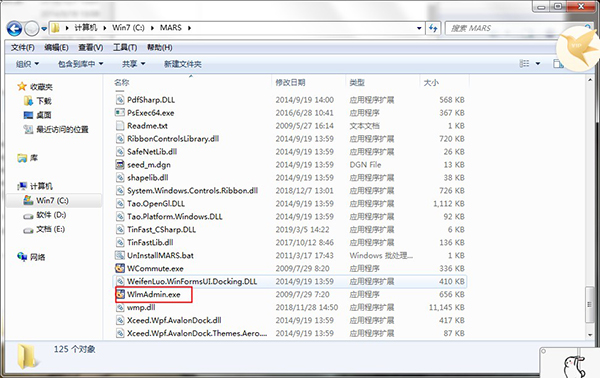The image size is (600, 378).
Task: Select the Xceed.Wpf.AvalonDock.dll file icon
Action: [x=120, y=321]
